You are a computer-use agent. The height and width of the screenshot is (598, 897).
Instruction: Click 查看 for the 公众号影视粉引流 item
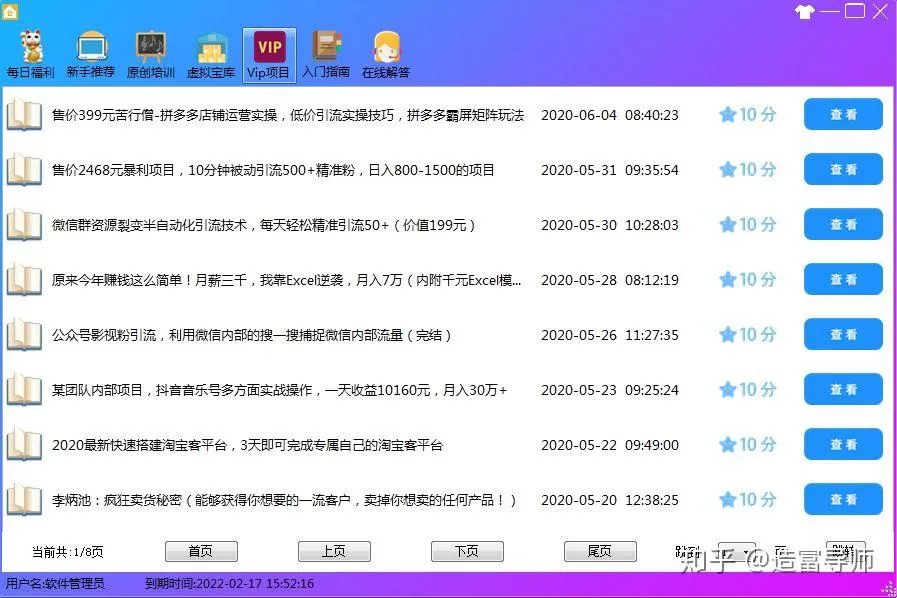click(x=843, y=335)
